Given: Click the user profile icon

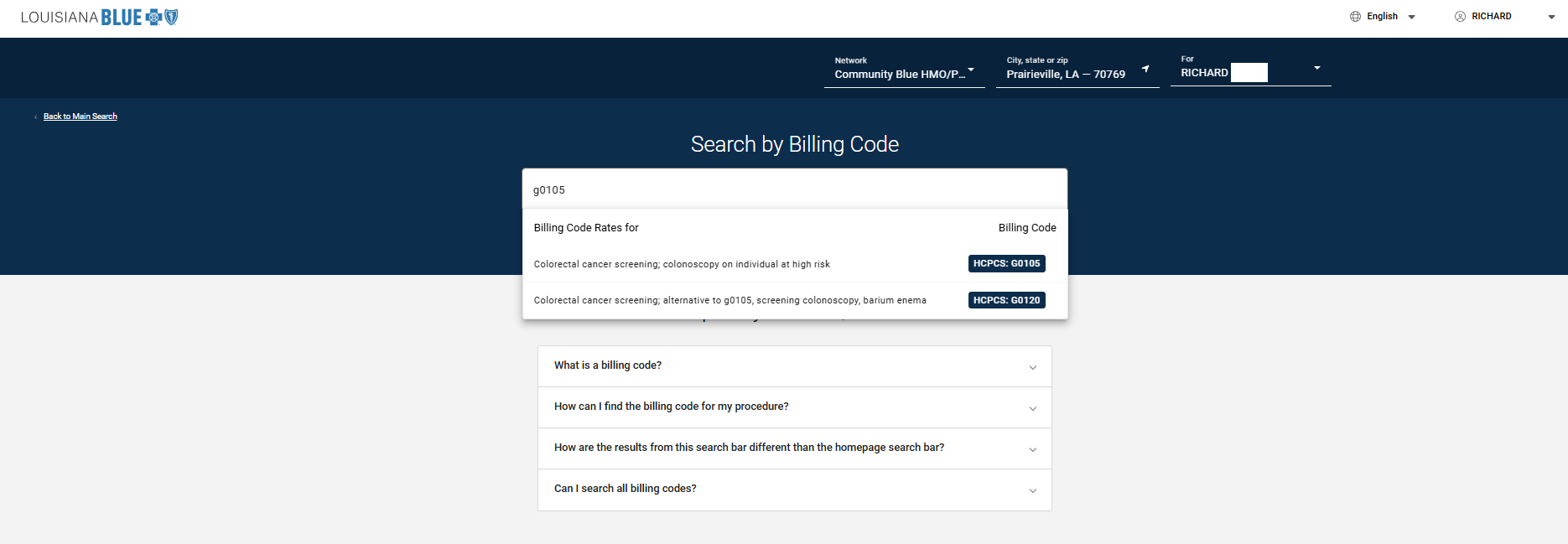Looking at the screenshot, I should click(x=1460, y=17).
